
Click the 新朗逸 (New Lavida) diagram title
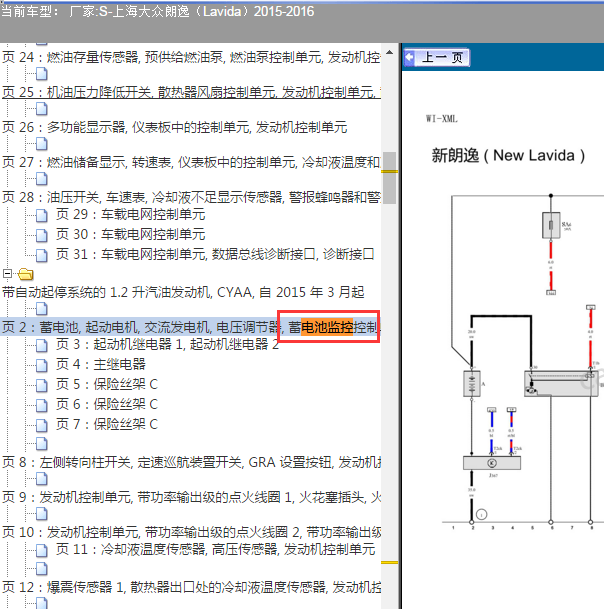tap(508, 155)
